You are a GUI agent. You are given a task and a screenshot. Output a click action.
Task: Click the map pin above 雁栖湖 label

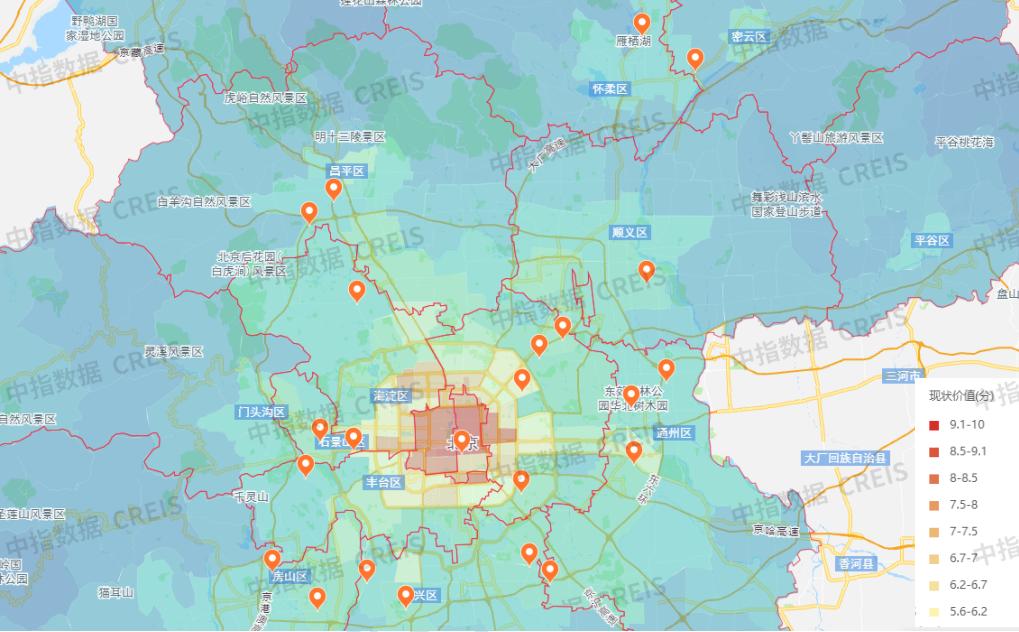coord(641,23)
